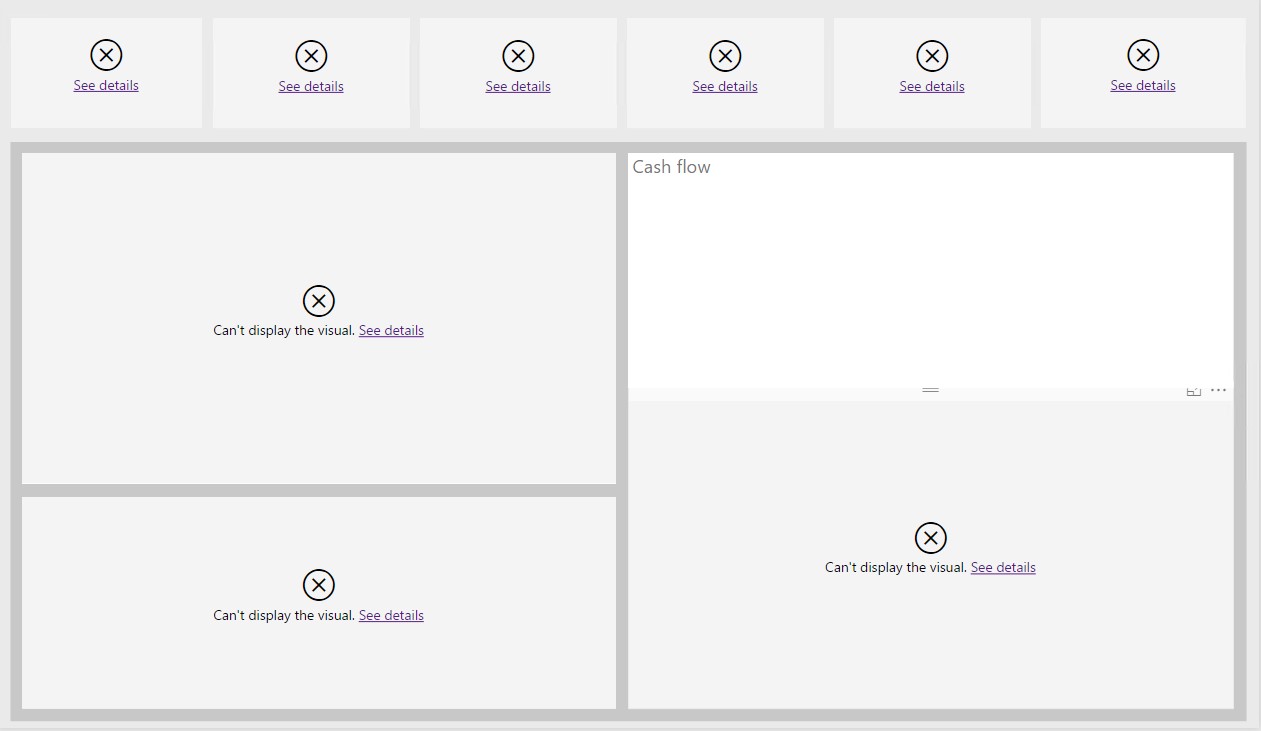Screen dimensions: 1261x731
Task: Click See details in the fourth top card
Action: [x=725, y=86]
